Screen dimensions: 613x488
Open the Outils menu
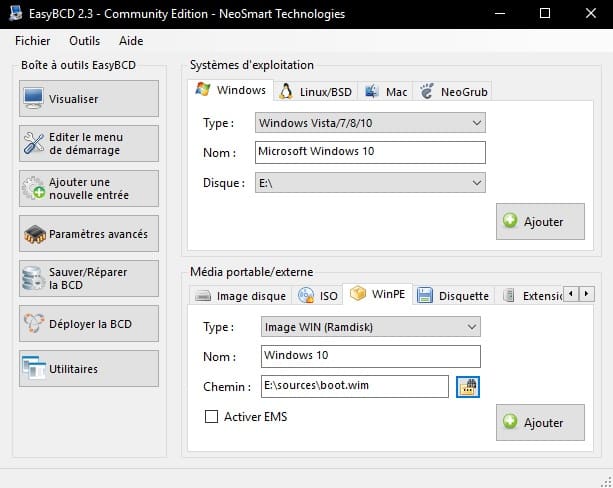[84, 41]
